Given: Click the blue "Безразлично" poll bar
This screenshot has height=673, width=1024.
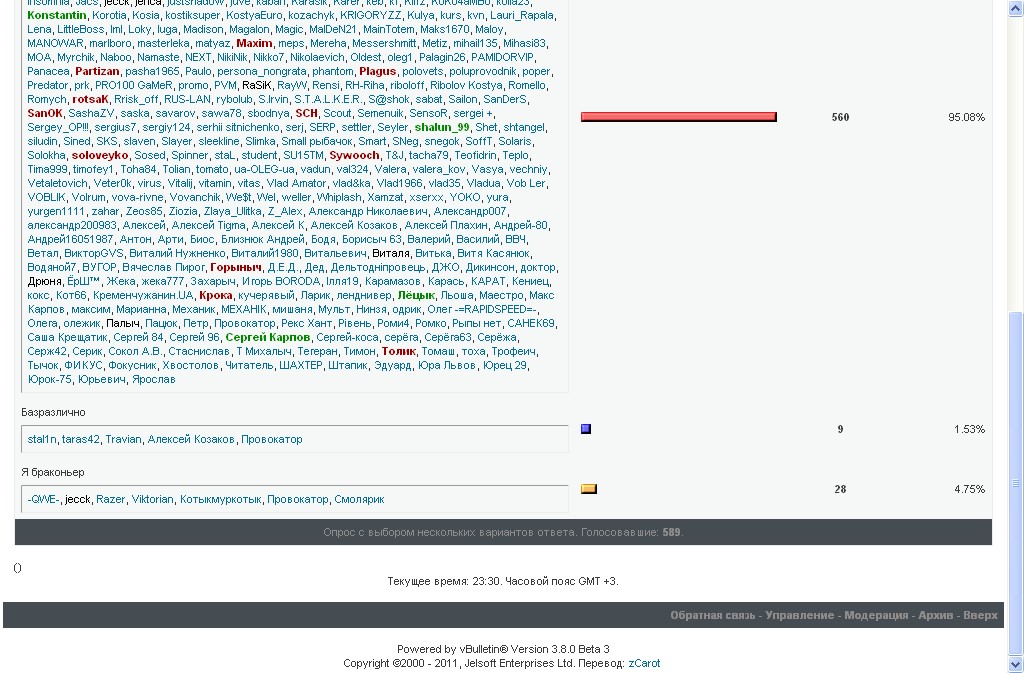Looking at the screenshot, I should click(586, 429).
